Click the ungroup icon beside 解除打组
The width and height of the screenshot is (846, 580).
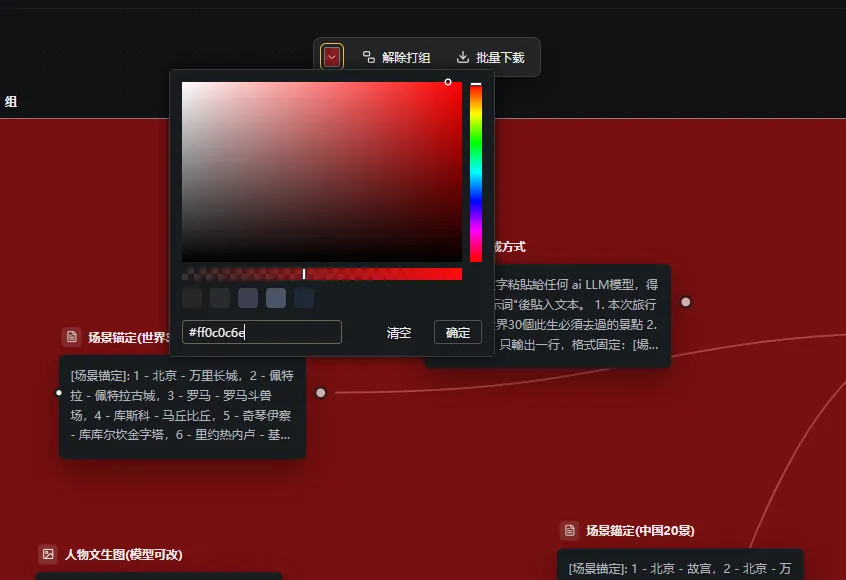pyautogui.click(x=369, y=57)
